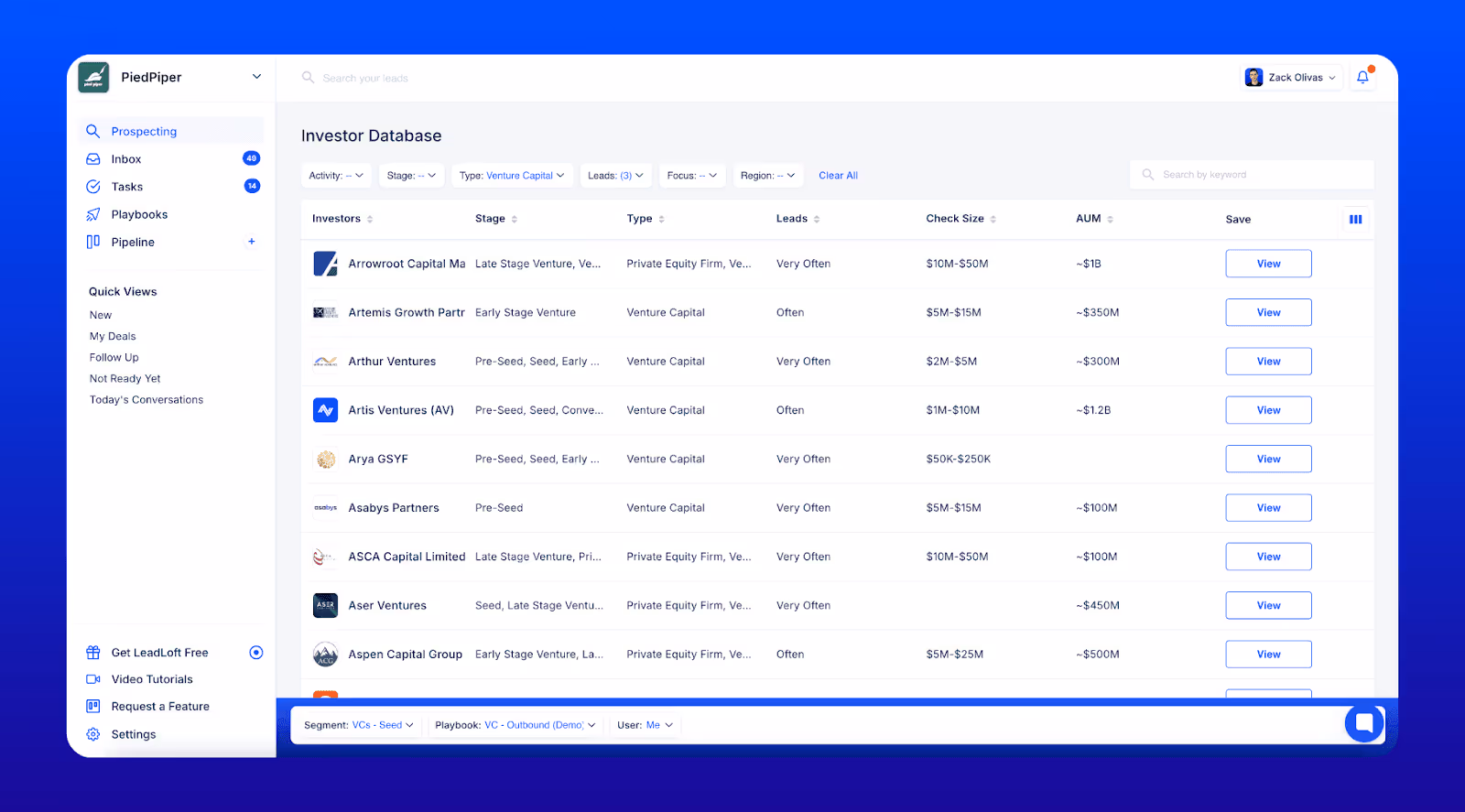
Task: Open the Follow Up quick view
Action: 114,357
